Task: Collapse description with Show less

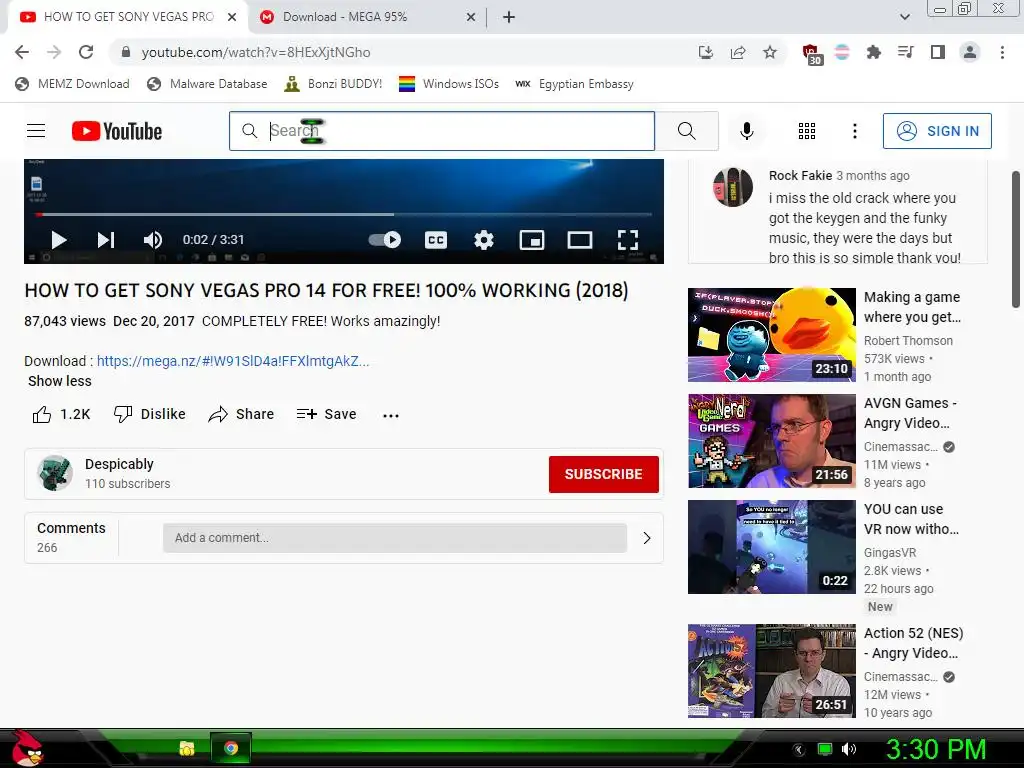Action: pyautogui.click(x=59, y=381)
